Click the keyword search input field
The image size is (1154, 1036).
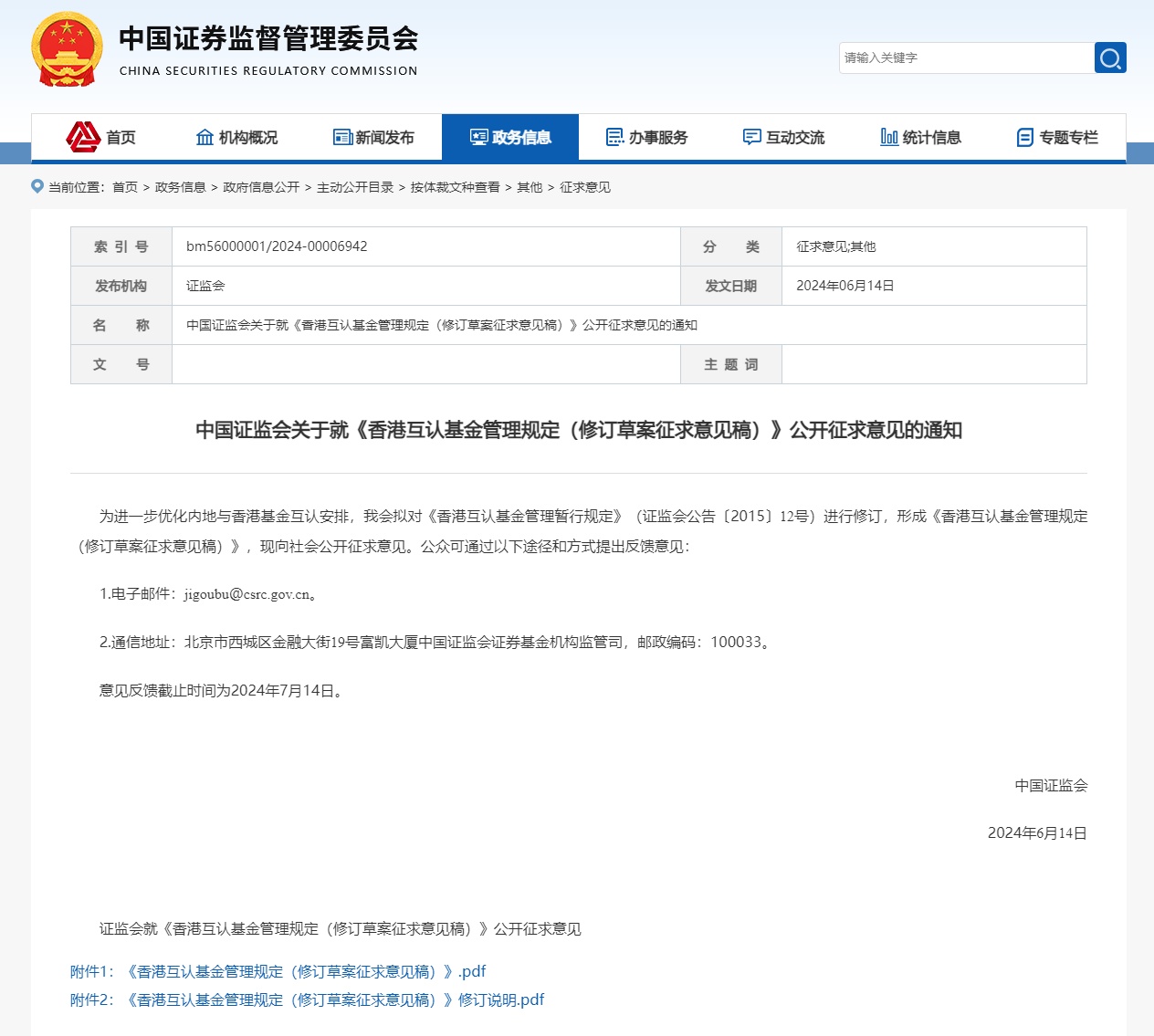963,58
